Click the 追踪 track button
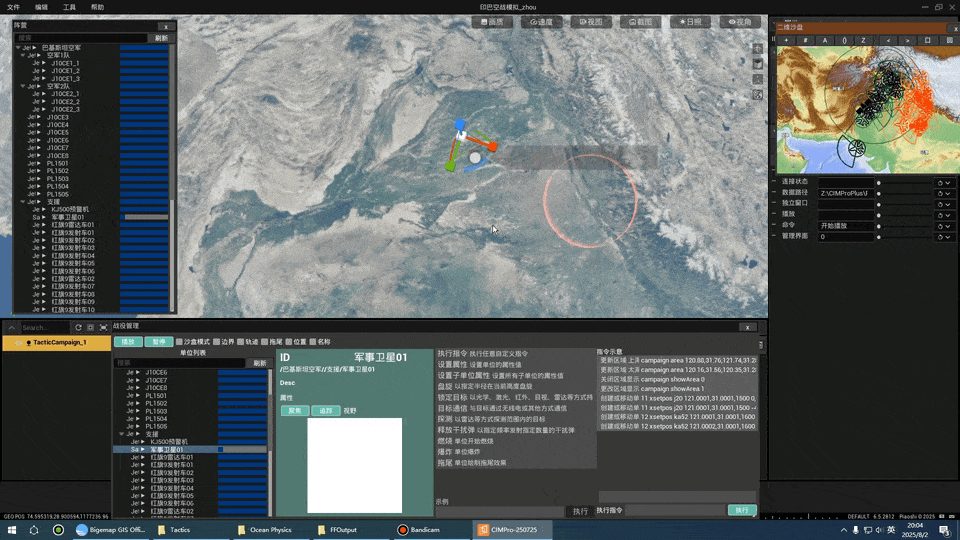Image resolution: width=960 pixels, height=540 pixels. (x=326, y=411)
